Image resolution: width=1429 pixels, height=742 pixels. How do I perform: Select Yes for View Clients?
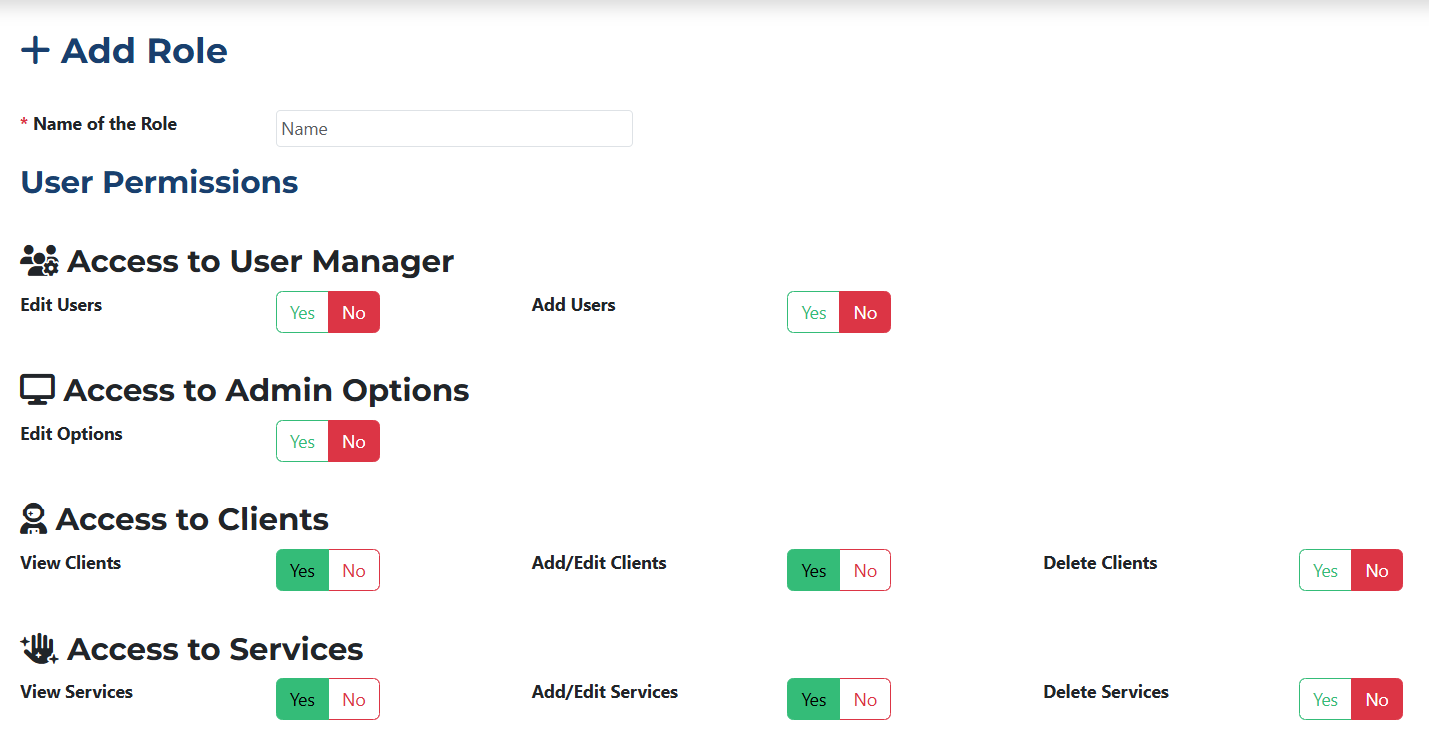302,571
